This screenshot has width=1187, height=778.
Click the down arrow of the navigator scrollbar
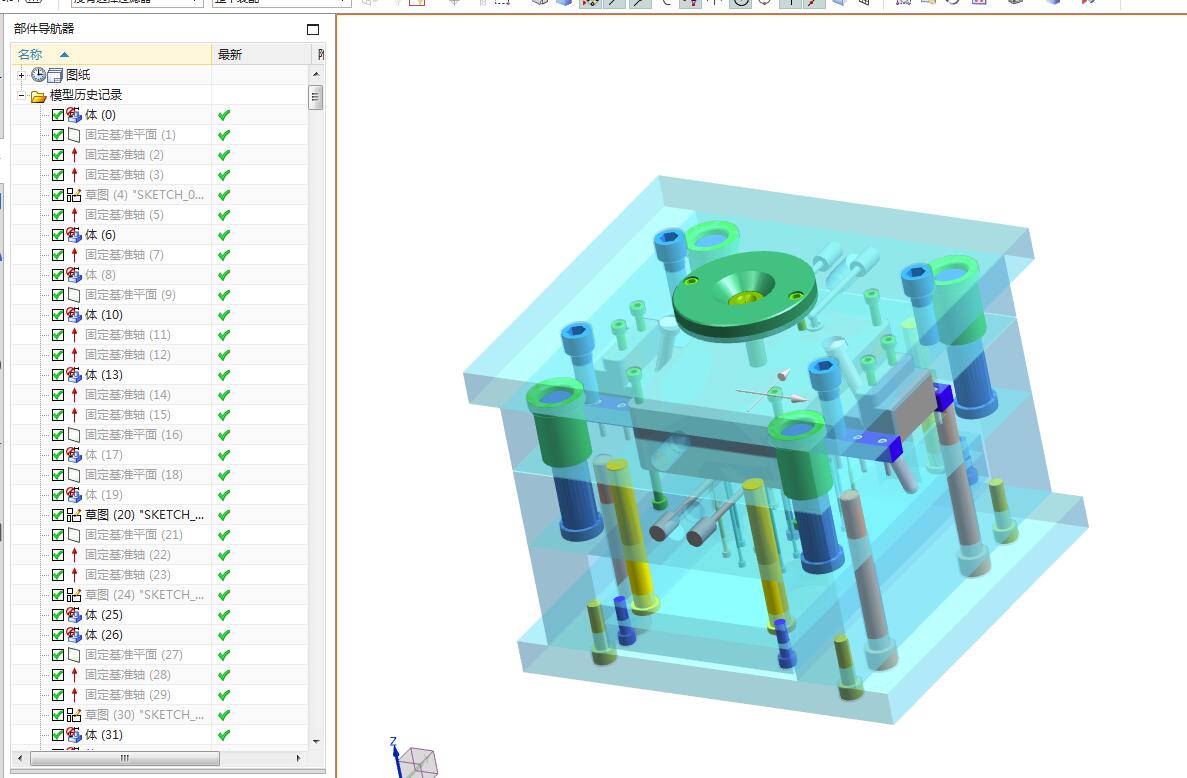point(316,742)
